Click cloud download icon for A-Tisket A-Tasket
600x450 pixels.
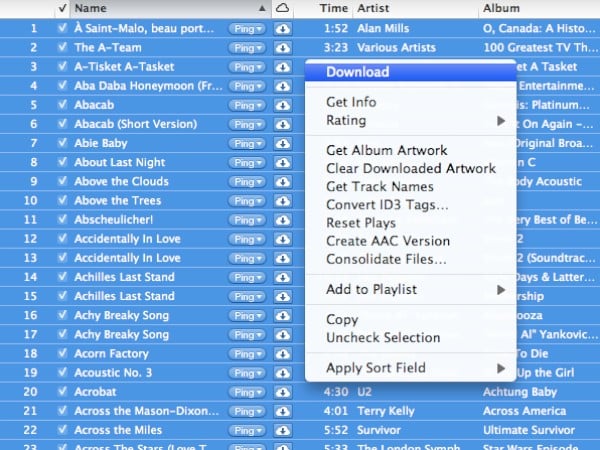coord(283,67)
